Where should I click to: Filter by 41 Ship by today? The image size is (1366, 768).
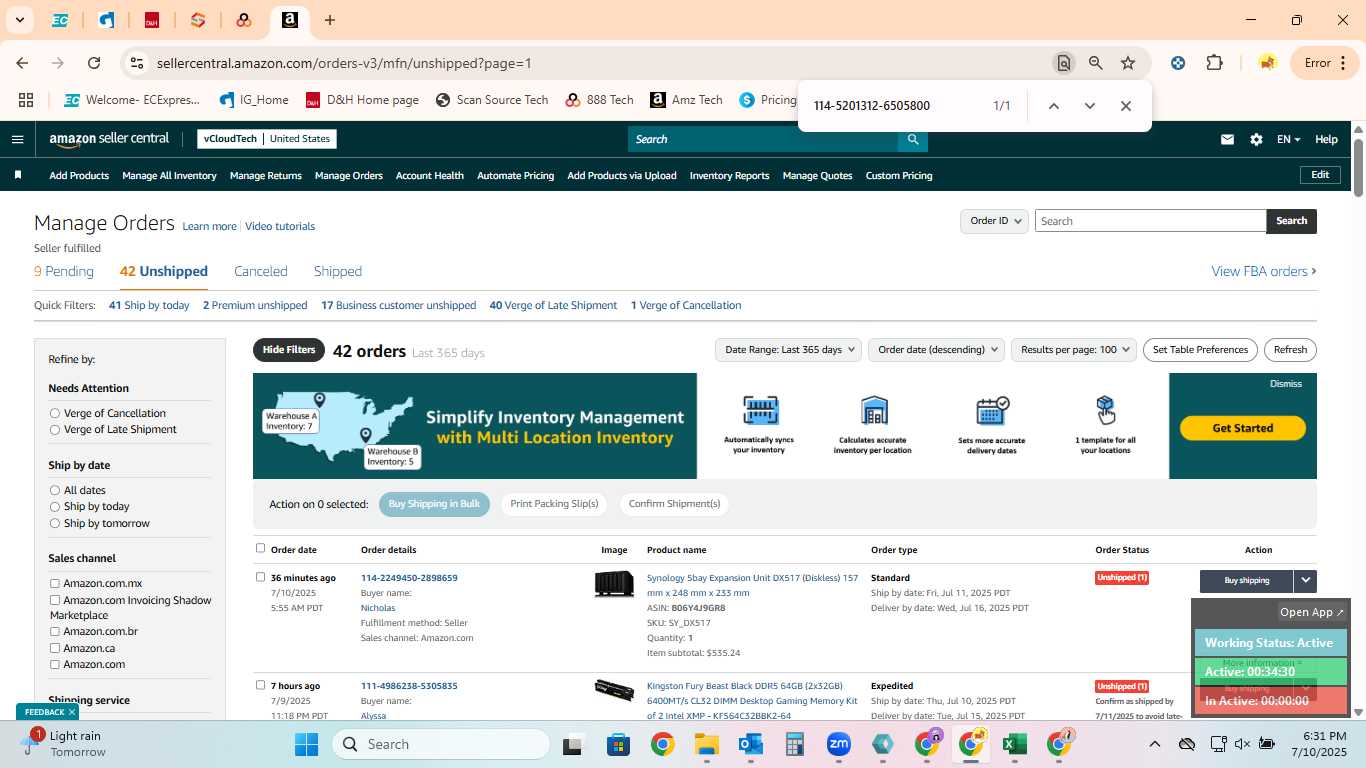(x=149, y=305)
